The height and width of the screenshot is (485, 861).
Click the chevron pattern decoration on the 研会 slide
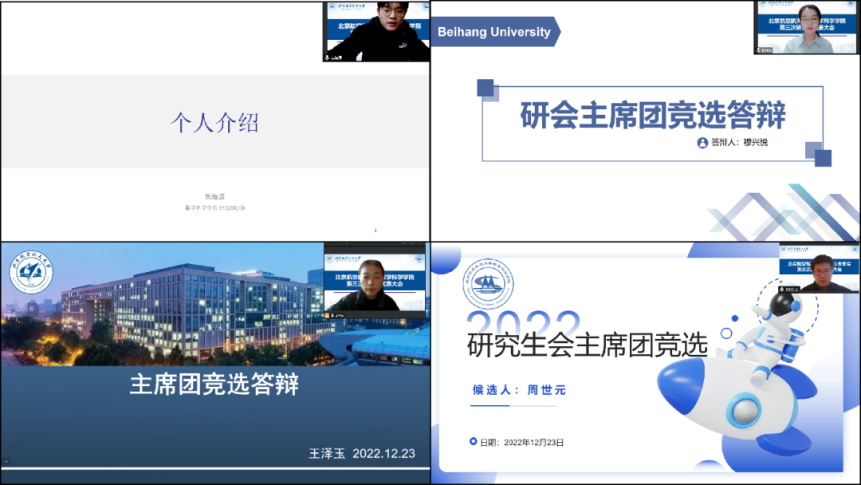click(x=778, y=212)
